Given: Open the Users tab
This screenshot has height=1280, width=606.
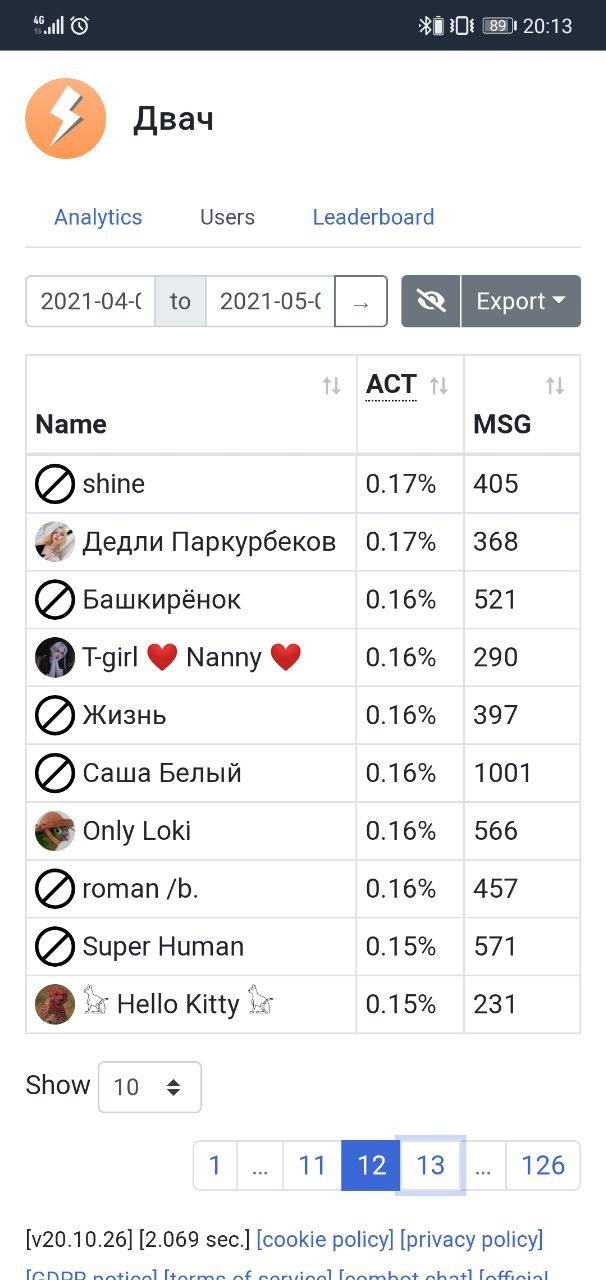Looking at the screenshot, I should point(227,217).
